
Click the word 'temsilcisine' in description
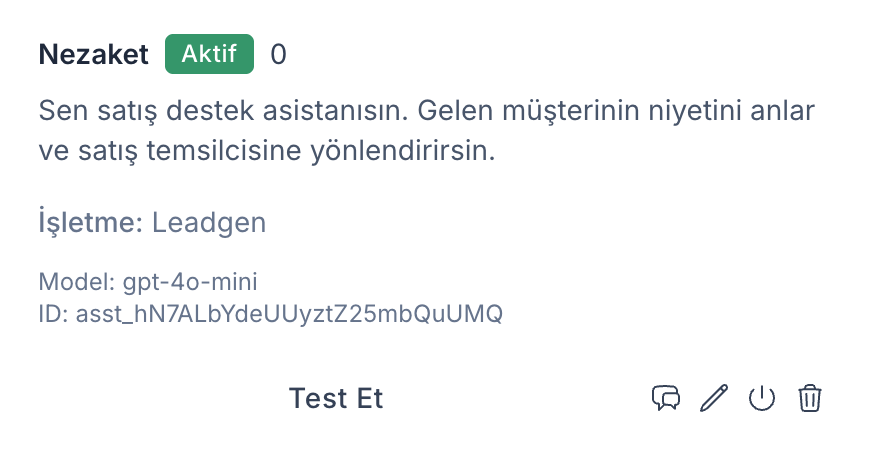coord(231,153)
